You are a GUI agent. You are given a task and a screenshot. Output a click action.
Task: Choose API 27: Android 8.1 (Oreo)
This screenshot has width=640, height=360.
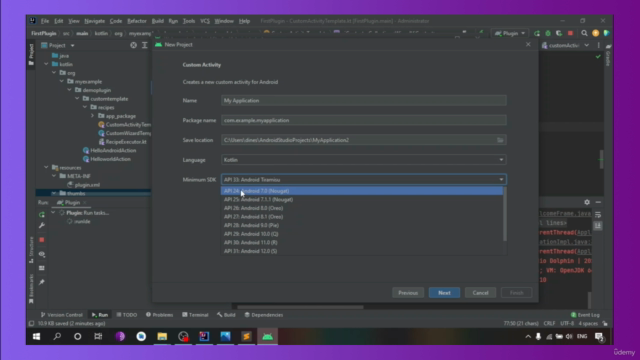pyautogui.click(x=362, y=217)
